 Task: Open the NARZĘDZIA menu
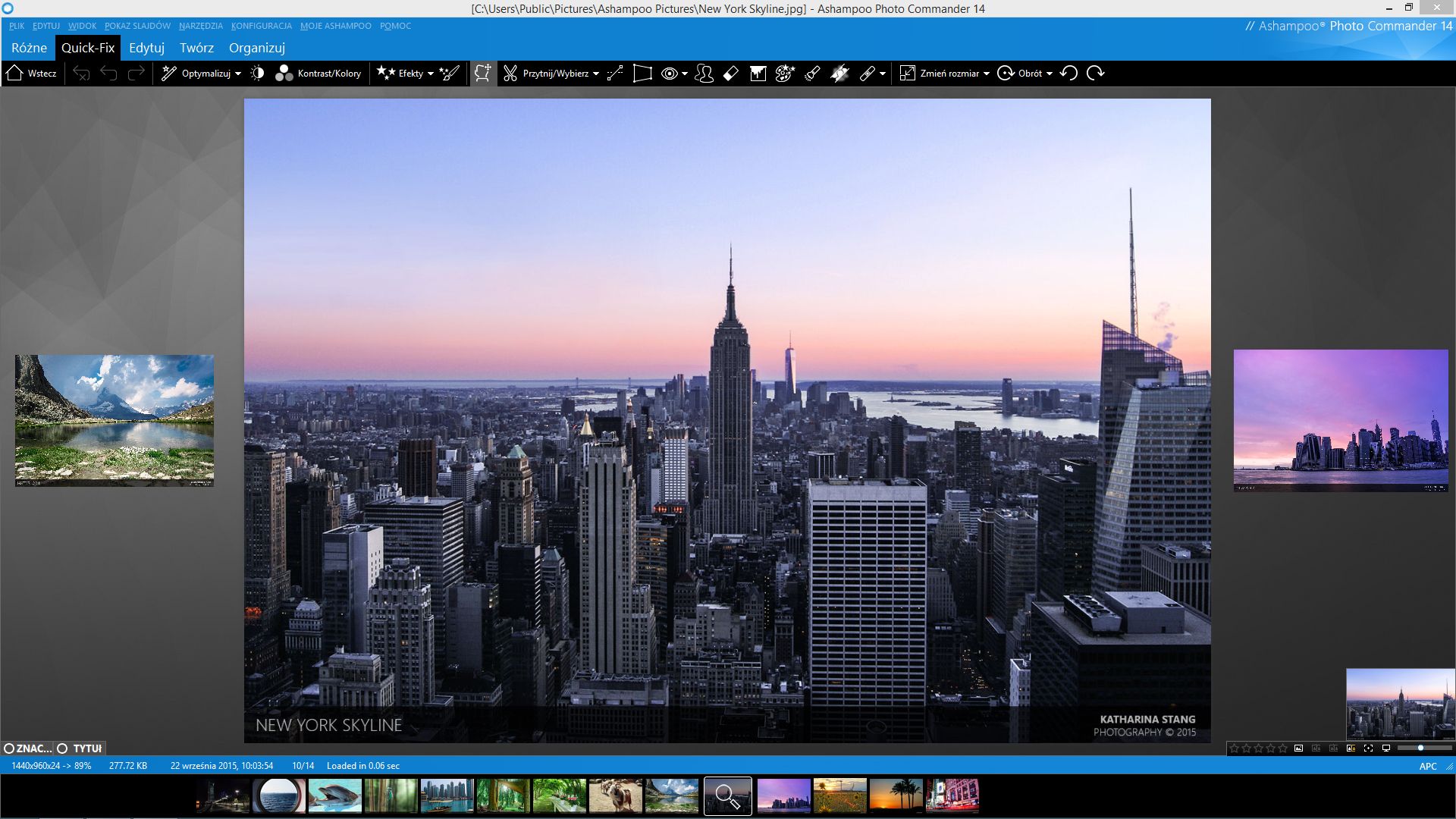(x=200, y=26)
